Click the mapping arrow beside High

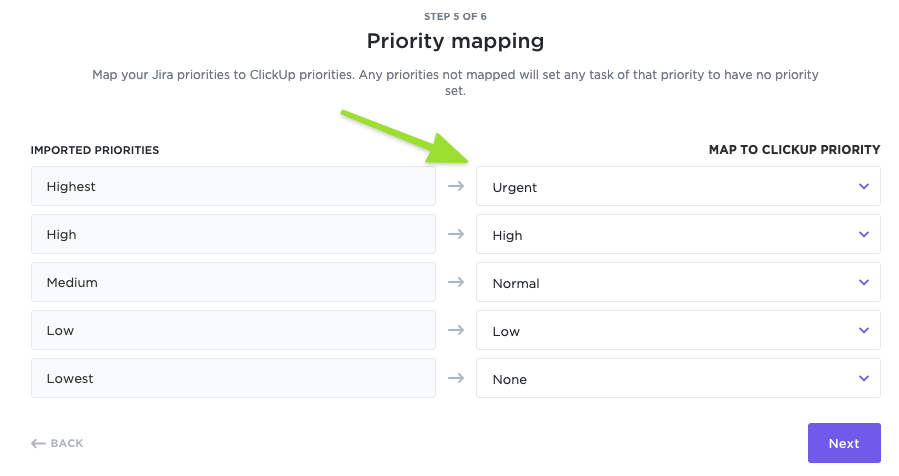pyautogui.click(x=456, y=234)
